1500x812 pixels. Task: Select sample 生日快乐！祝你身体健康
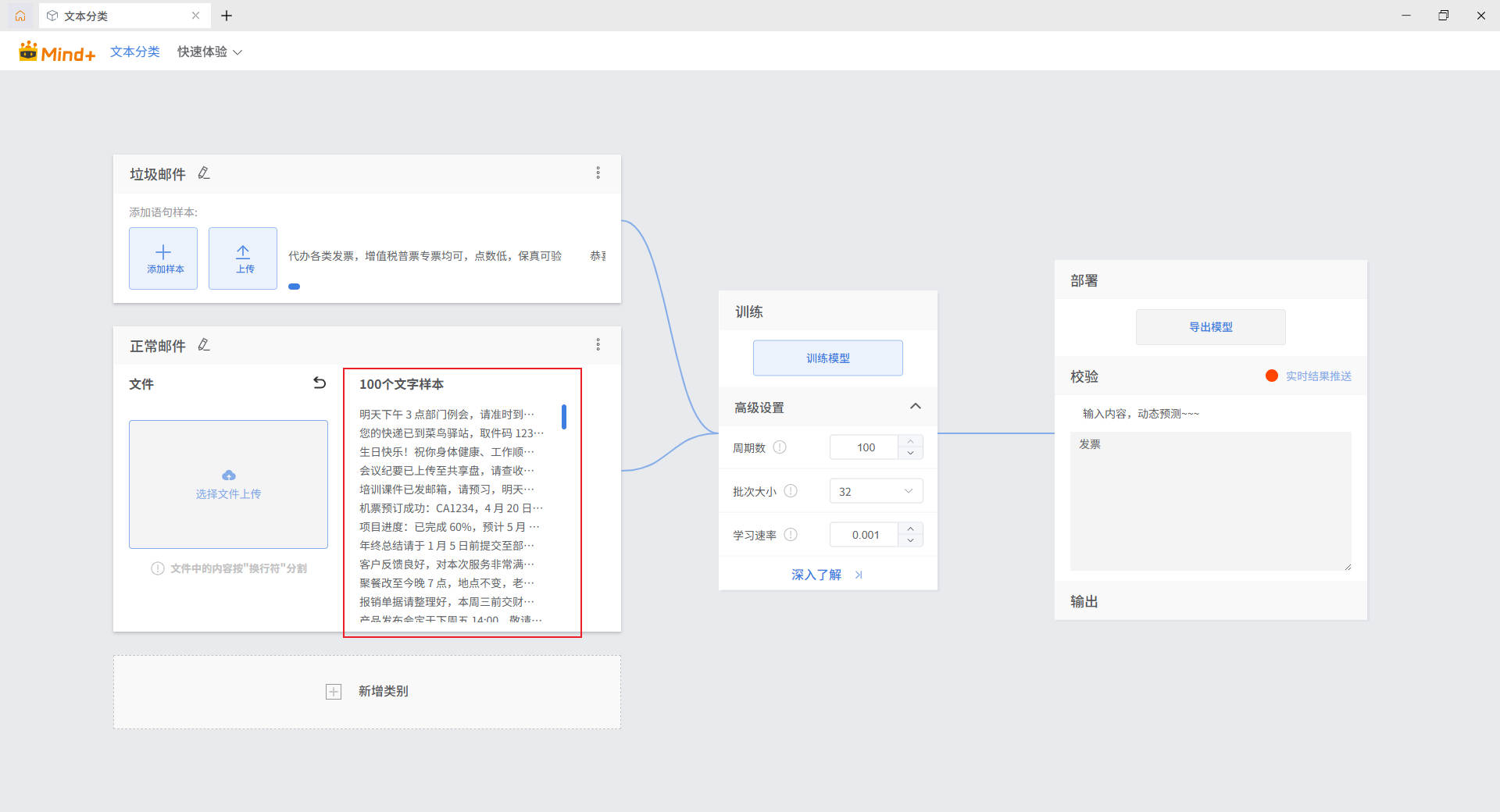[447, 452]
